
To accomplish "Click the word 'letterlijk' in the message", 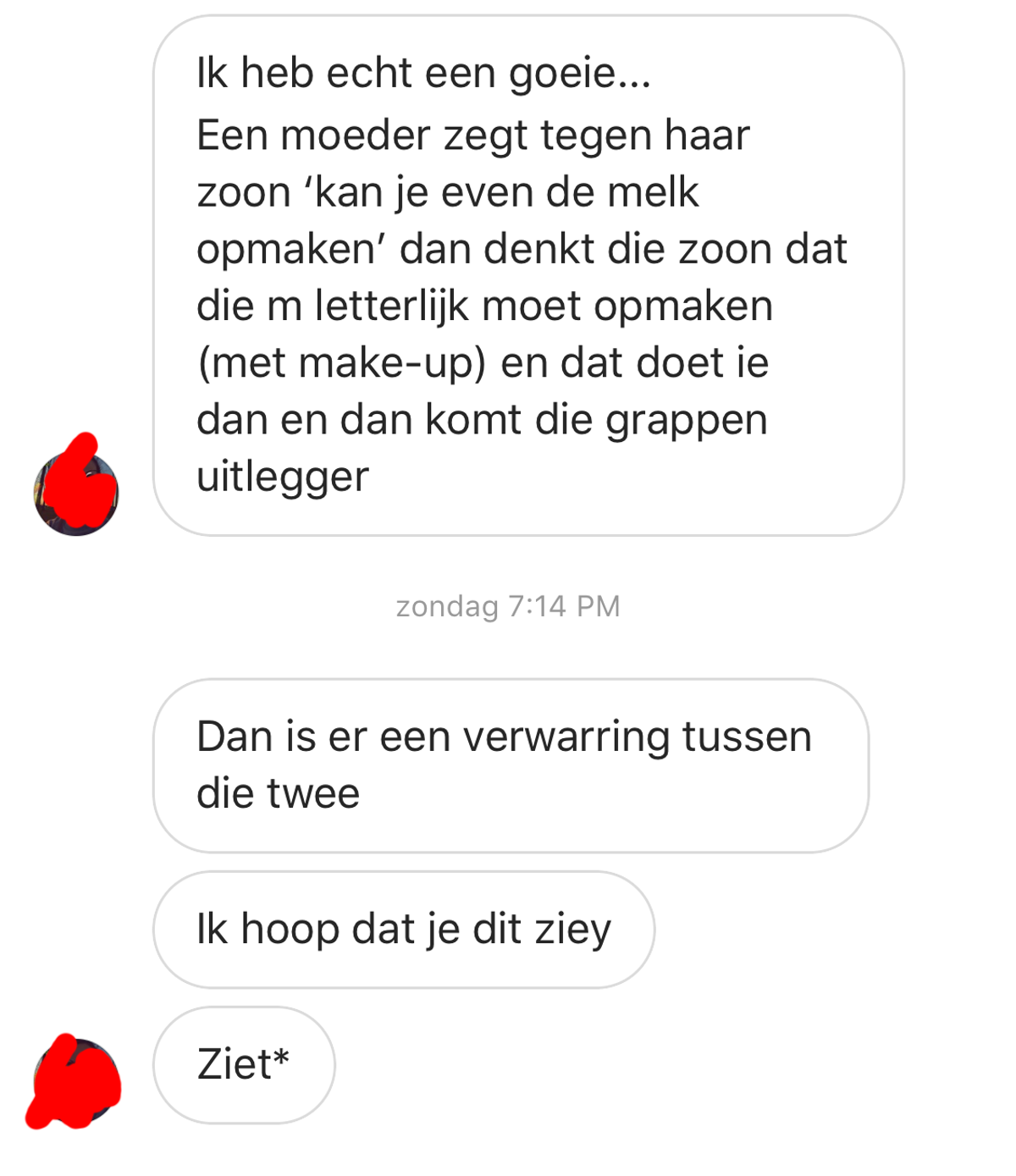I will point(391,306).
